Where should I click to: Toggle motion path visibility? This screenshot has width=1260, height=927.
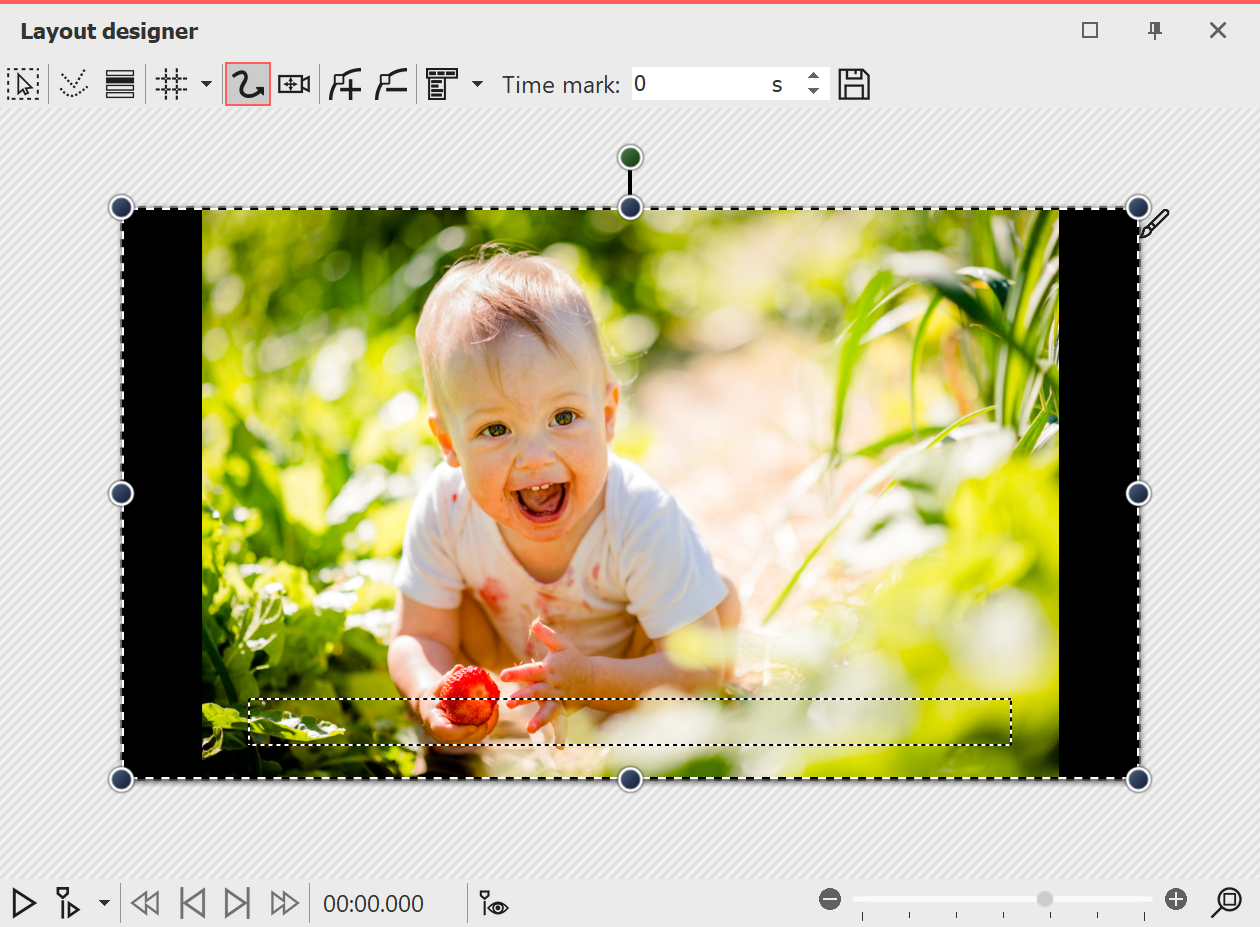tap(491, 903)
